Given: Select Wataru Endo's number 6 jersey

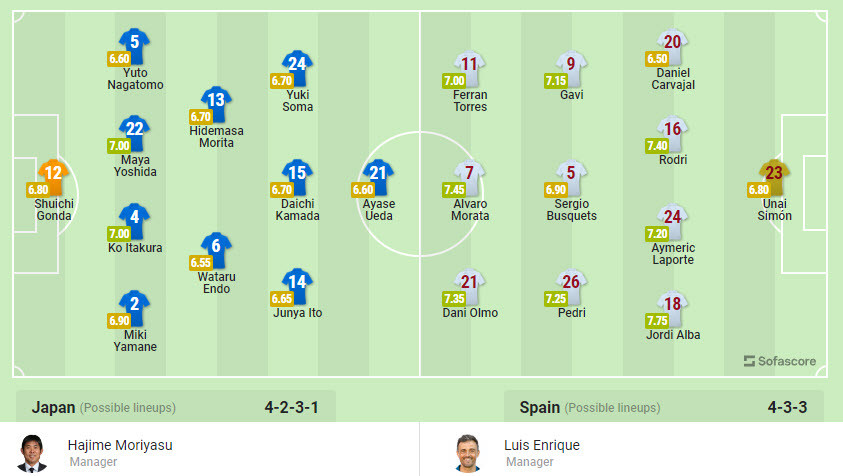Looking at the screenshot, I should coord(216,247).
